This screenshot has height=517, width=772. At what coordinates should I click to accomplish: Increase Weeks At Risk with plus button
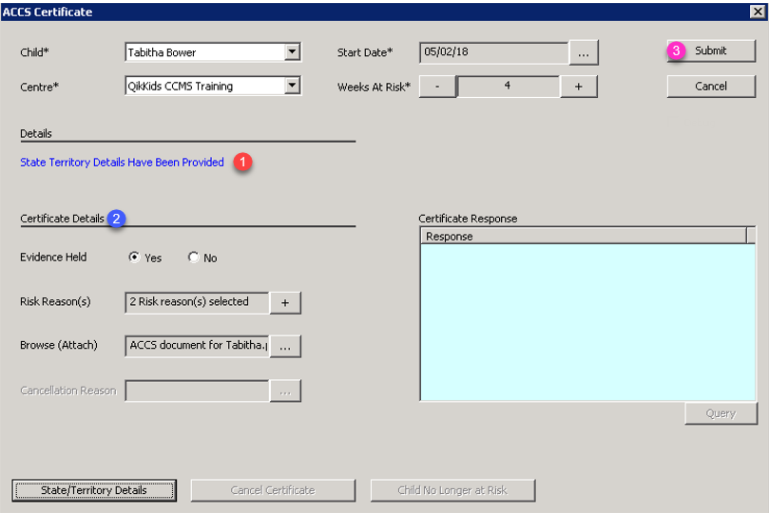click(x=578, y=87)
